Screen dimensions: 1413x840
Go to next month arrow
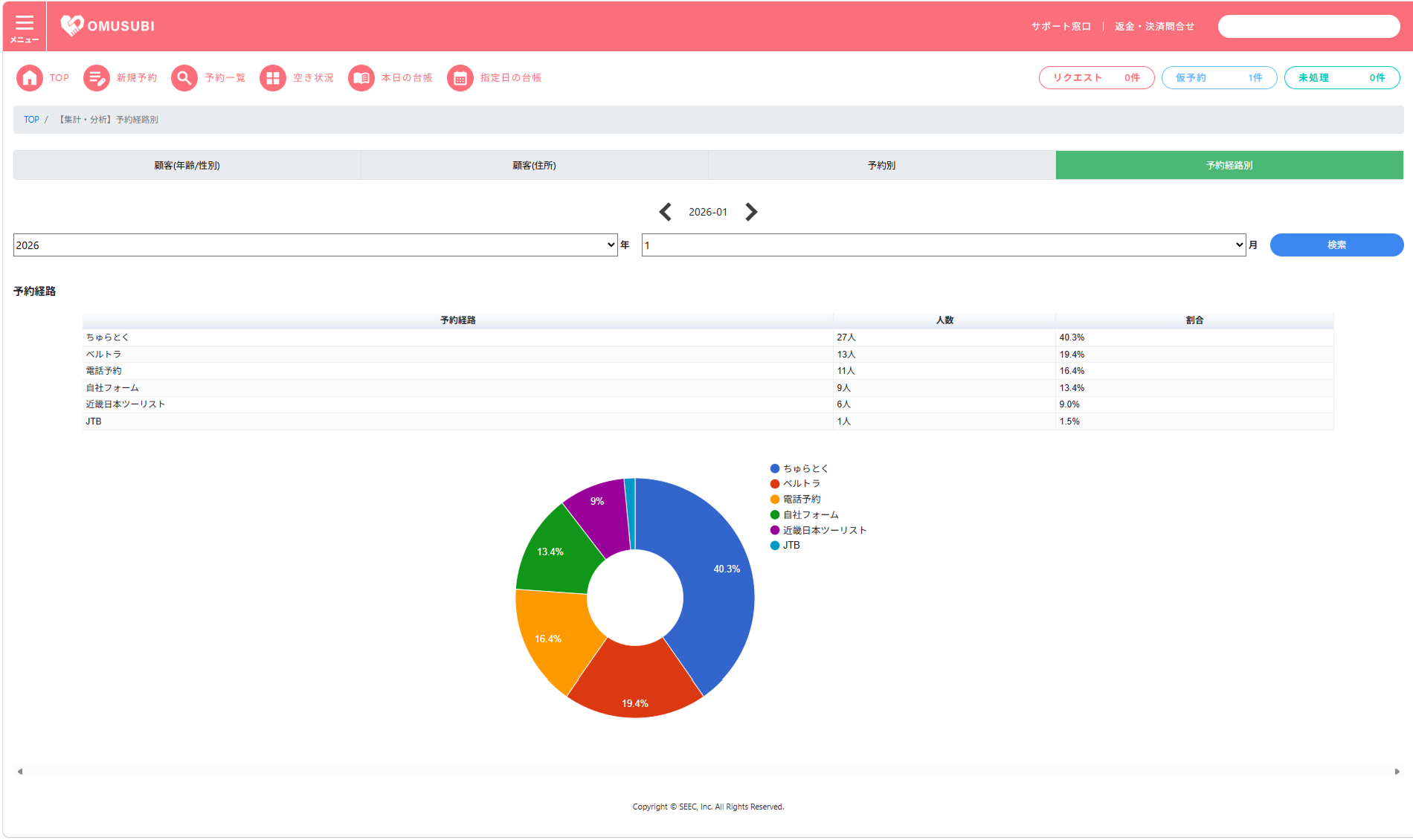tap(751, 212)
